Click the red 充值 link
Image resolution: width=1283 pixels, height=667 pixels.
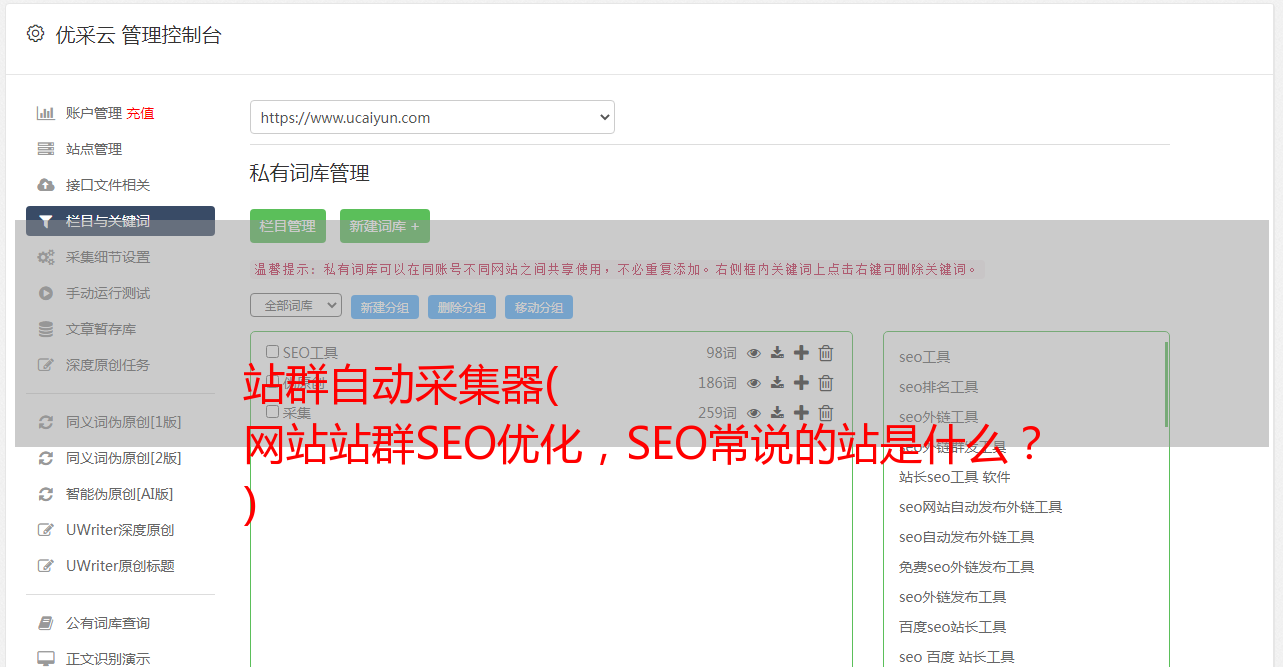pyautogui.click(x=140, y=113)
